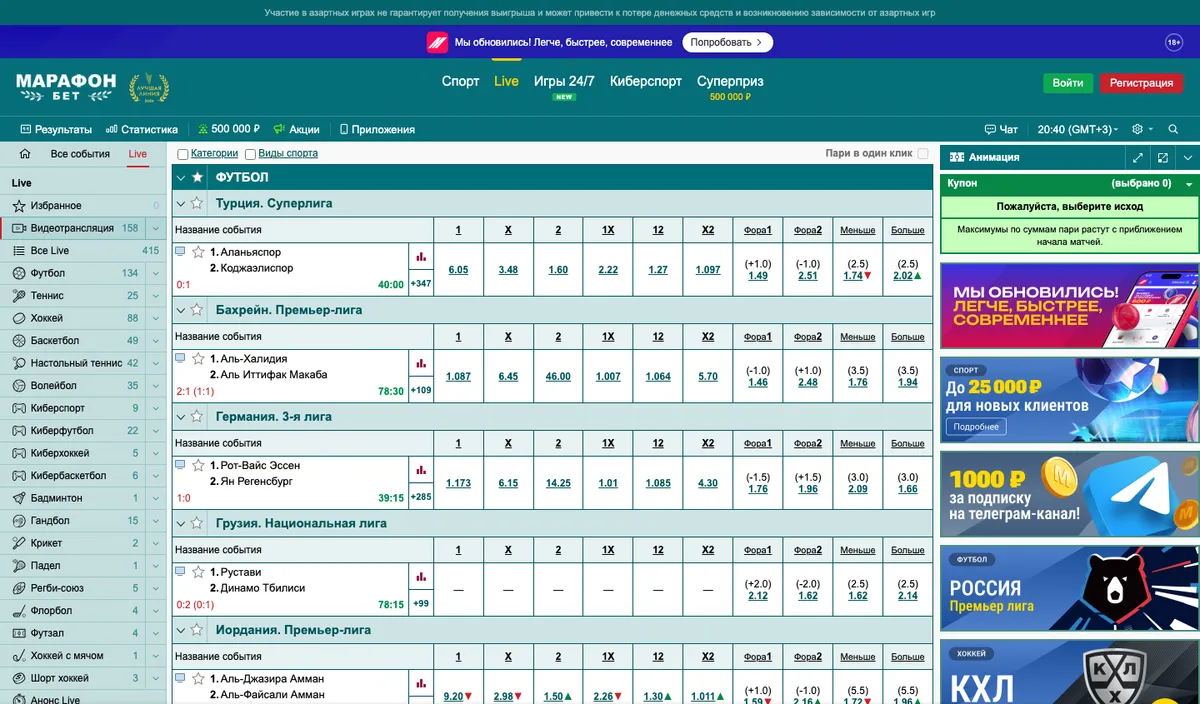Viewport: 1200px width, 704px height.
Task: Pop out the Анимация panel in a window
Action: [x=1163, y=157]
